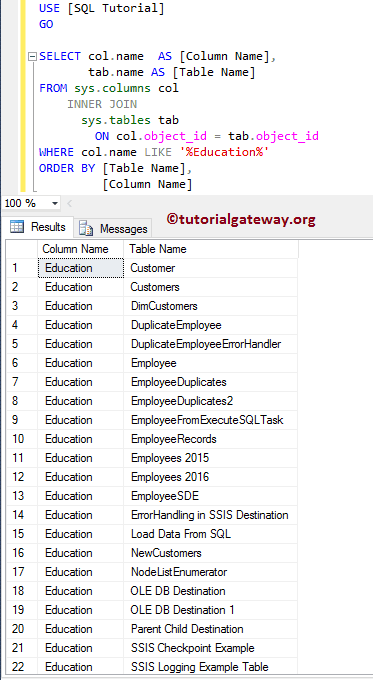Click the INNER JOIN keyword
The width and height of the screenshot is (373, 680).
point(102,105)
